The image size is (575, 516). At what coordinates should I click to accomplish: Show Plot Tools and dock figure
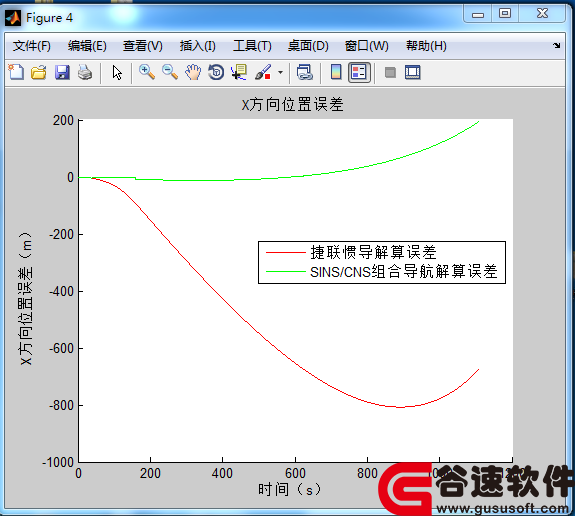413,72
